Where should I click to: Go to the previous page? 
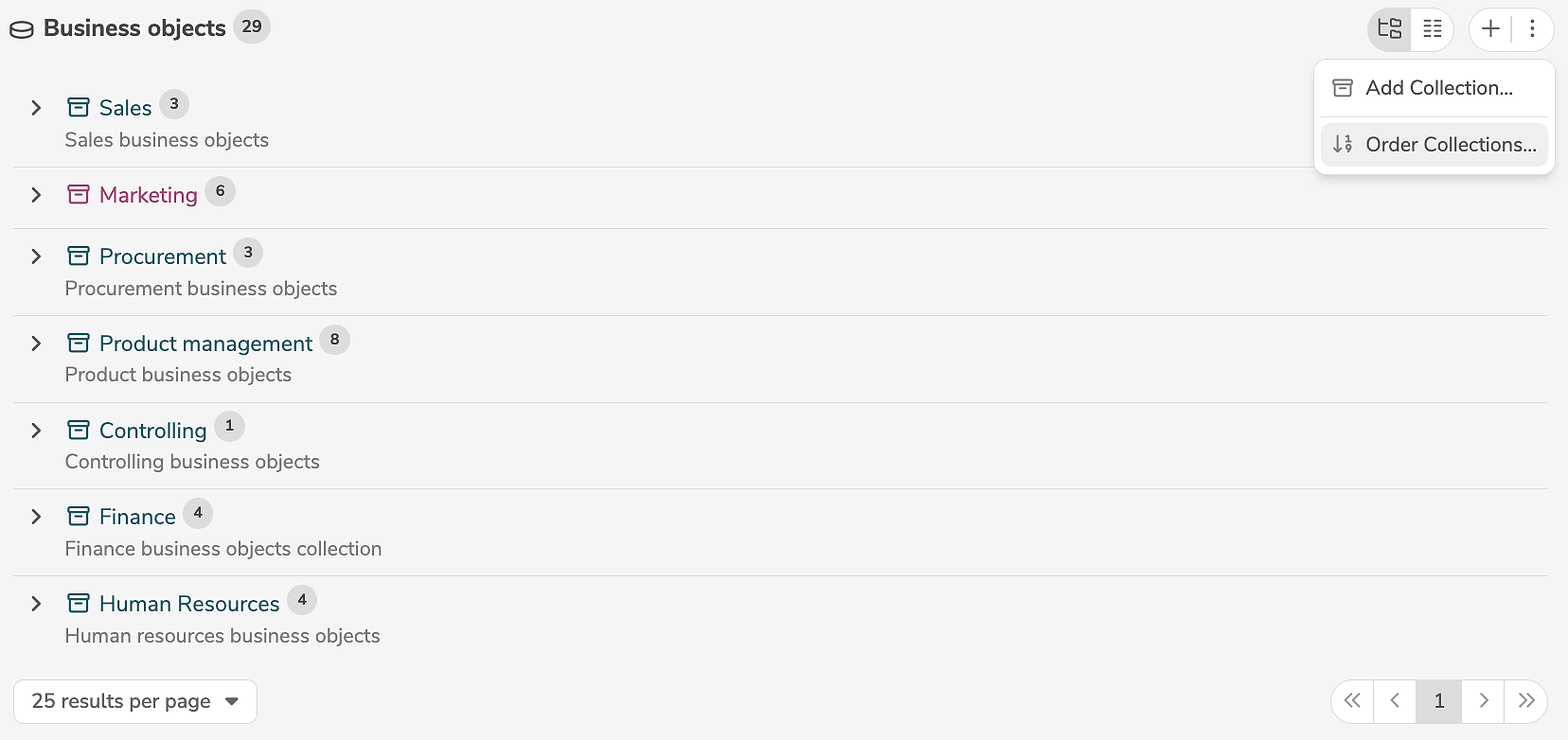(x=1395, y=701)
